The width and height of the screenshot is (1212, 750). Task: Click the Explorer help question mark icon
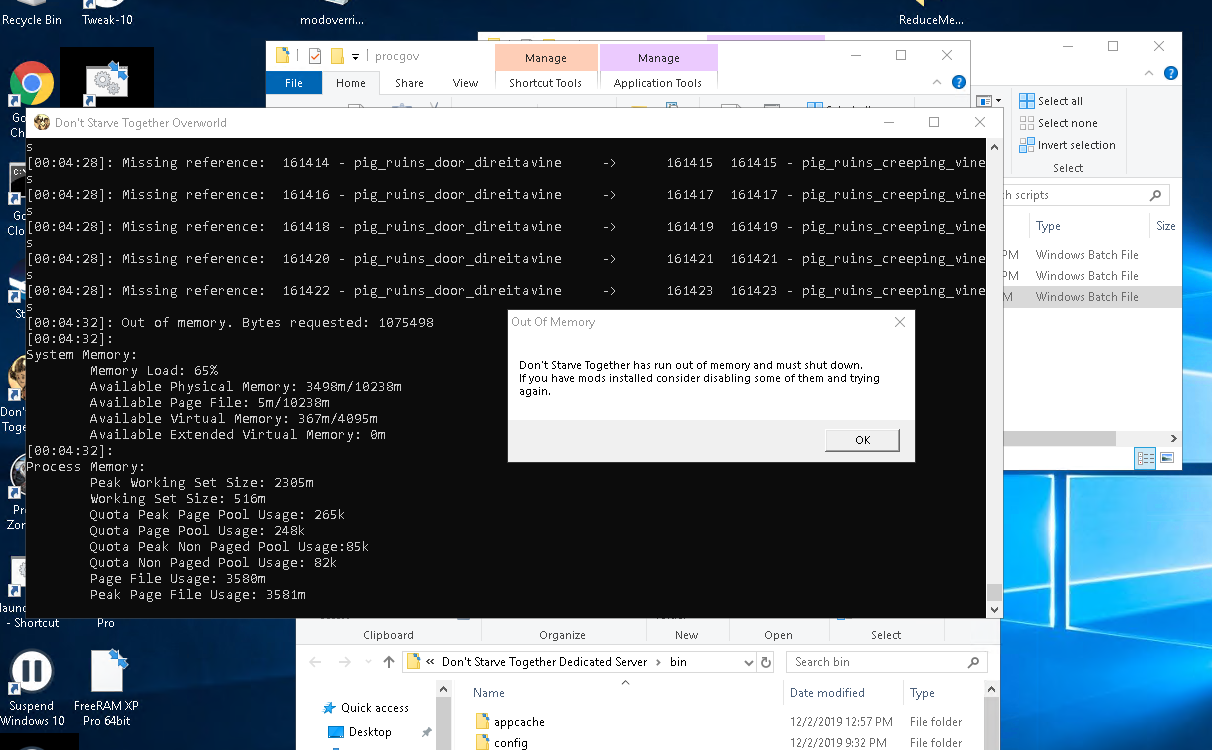(958, 83)
